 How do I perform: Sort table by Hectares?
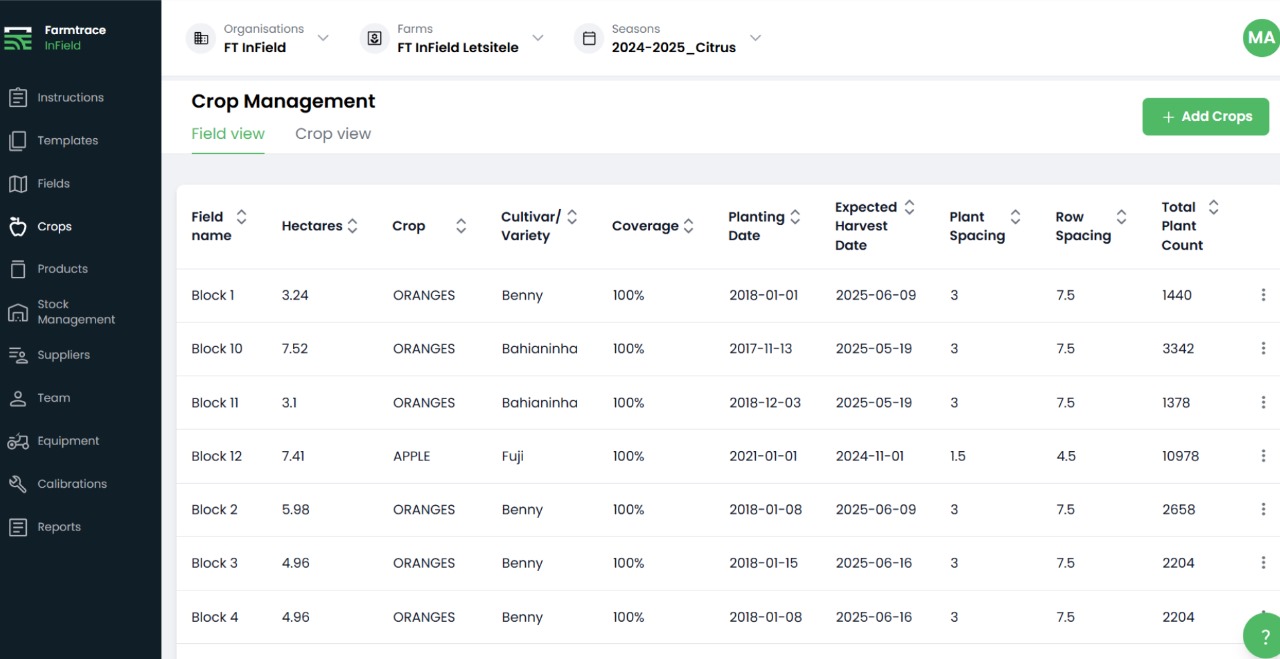[352, 226]
